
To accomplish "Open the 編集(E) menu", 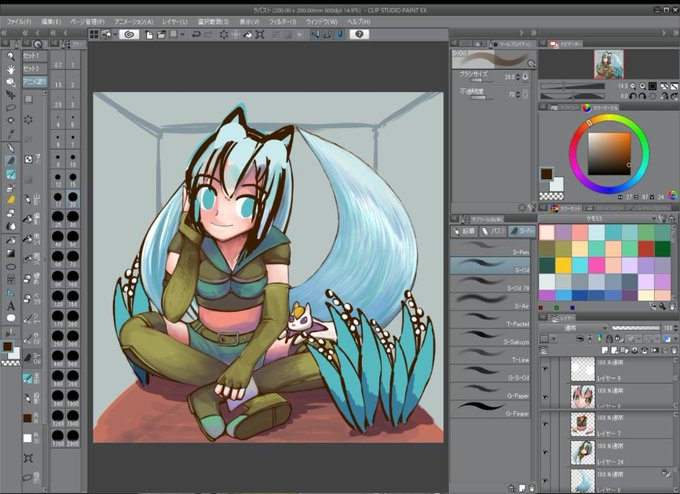I will [51, 21].
